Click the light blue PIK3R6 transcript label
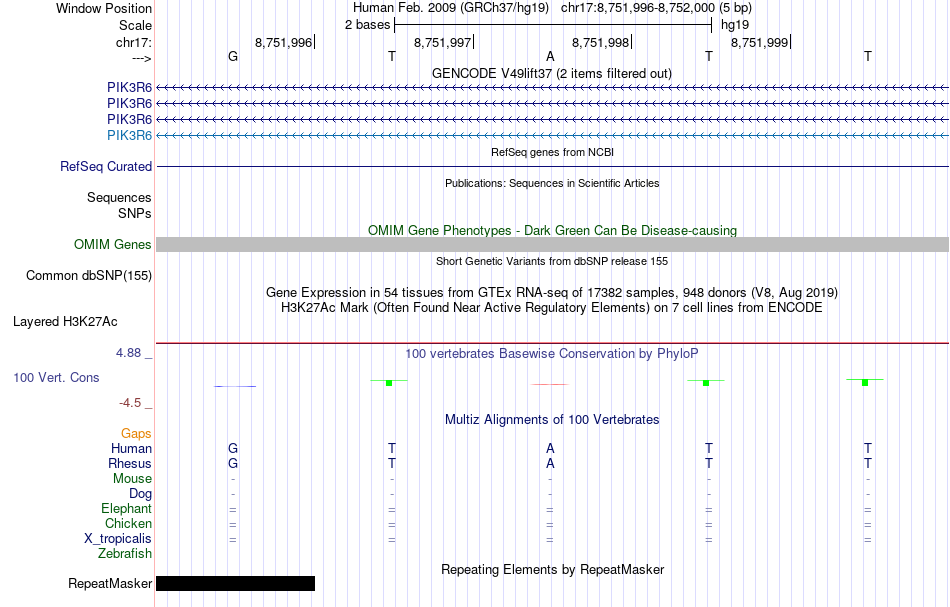950x607 pixels. point(129,135)
